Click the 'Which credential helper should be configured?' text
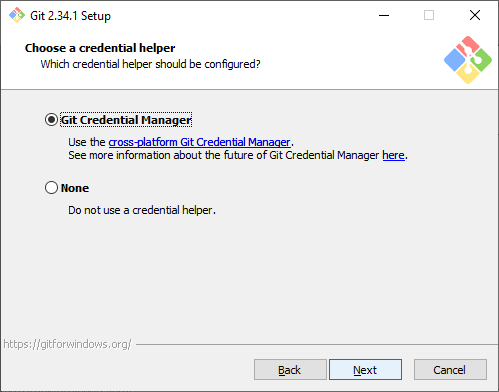The image size is (499, 392). [150, 64]
